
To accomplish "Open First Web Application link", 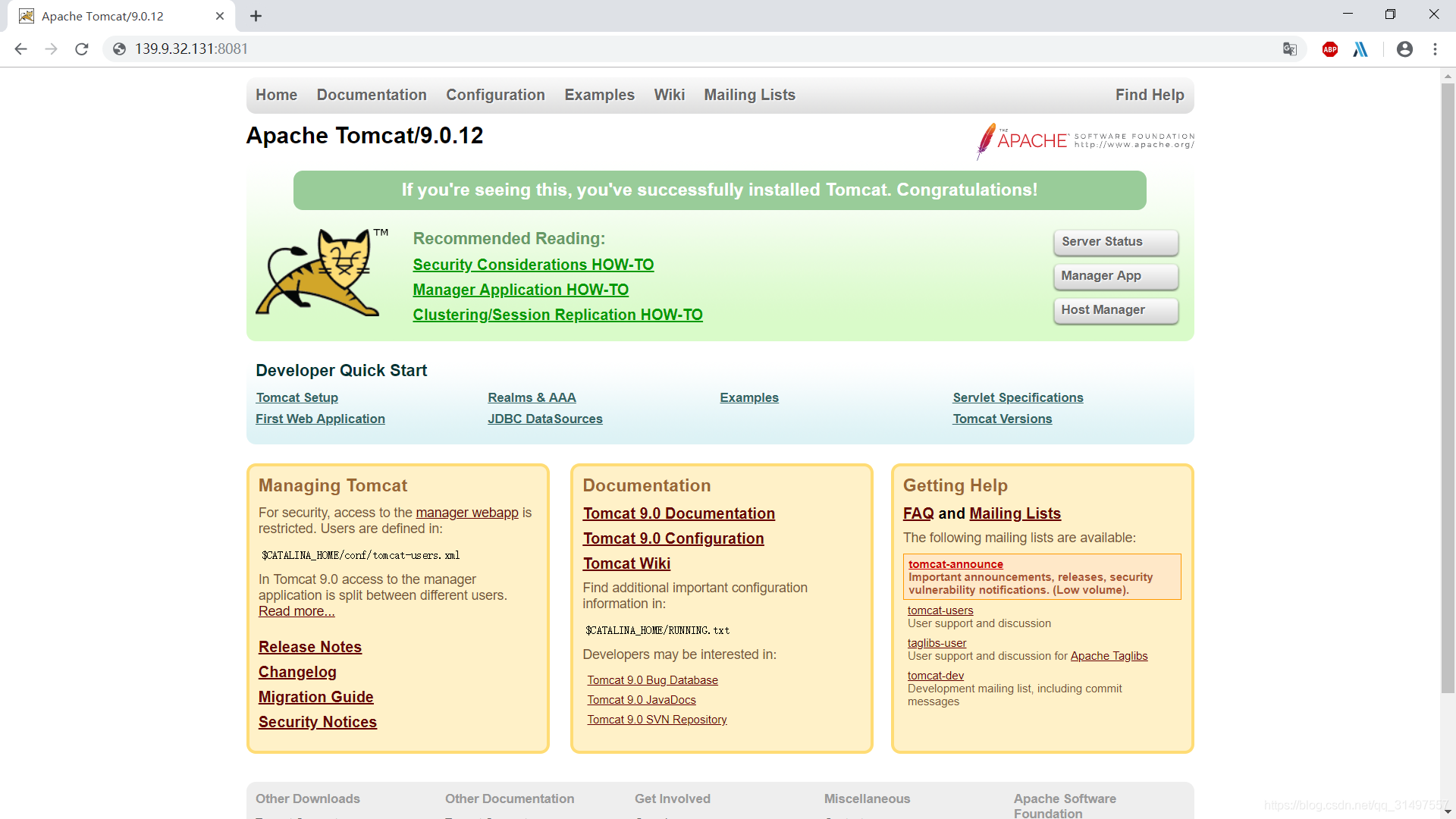I will [x=320, y=419].
